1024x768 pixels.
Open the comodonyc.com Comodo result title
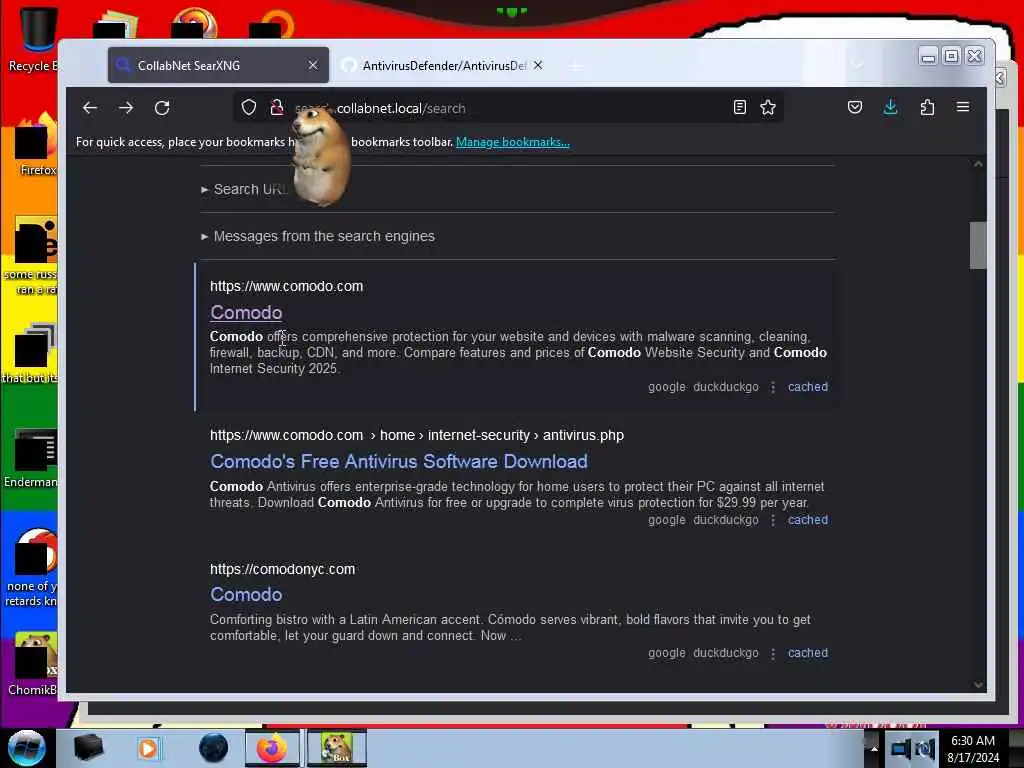tap(246, 594)
